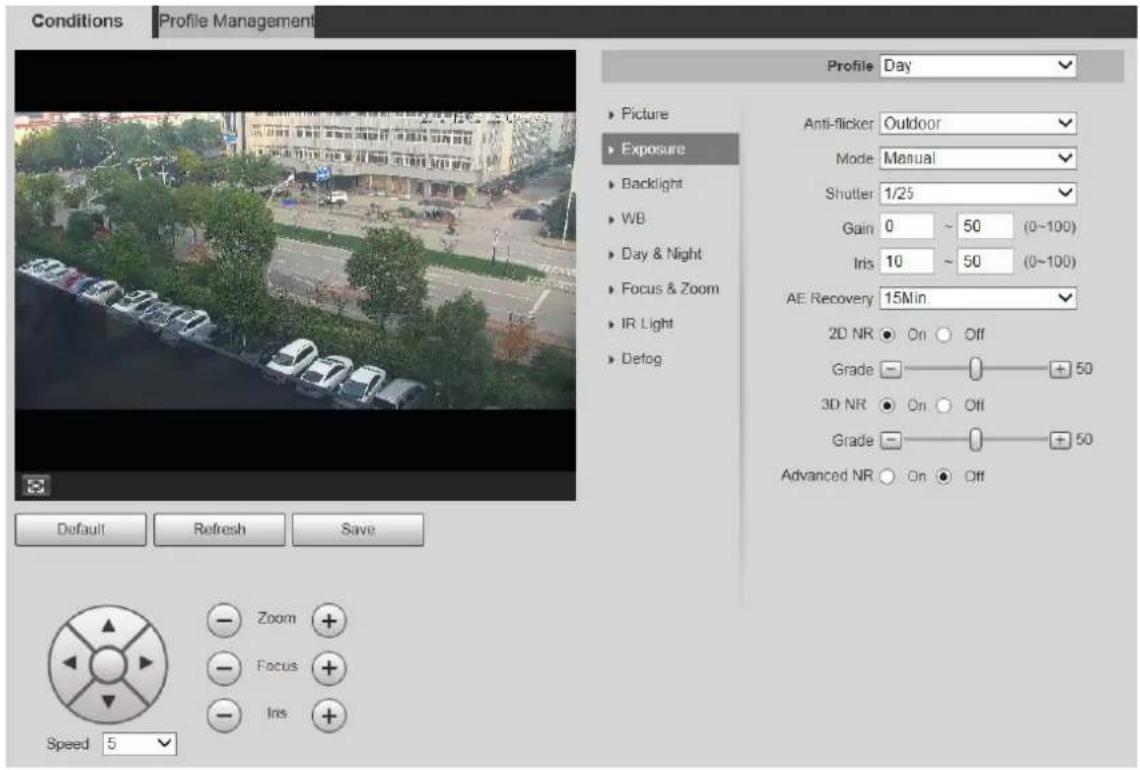Image resolution: width=1140 pixels, height=770 pixels.
Task: Click the Default button
Action: [81, 529]
